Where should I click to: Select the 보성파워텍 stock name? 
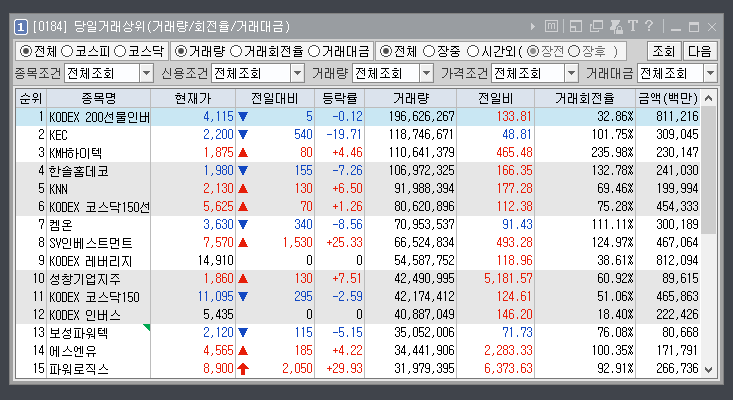click(x=79, y=333)
